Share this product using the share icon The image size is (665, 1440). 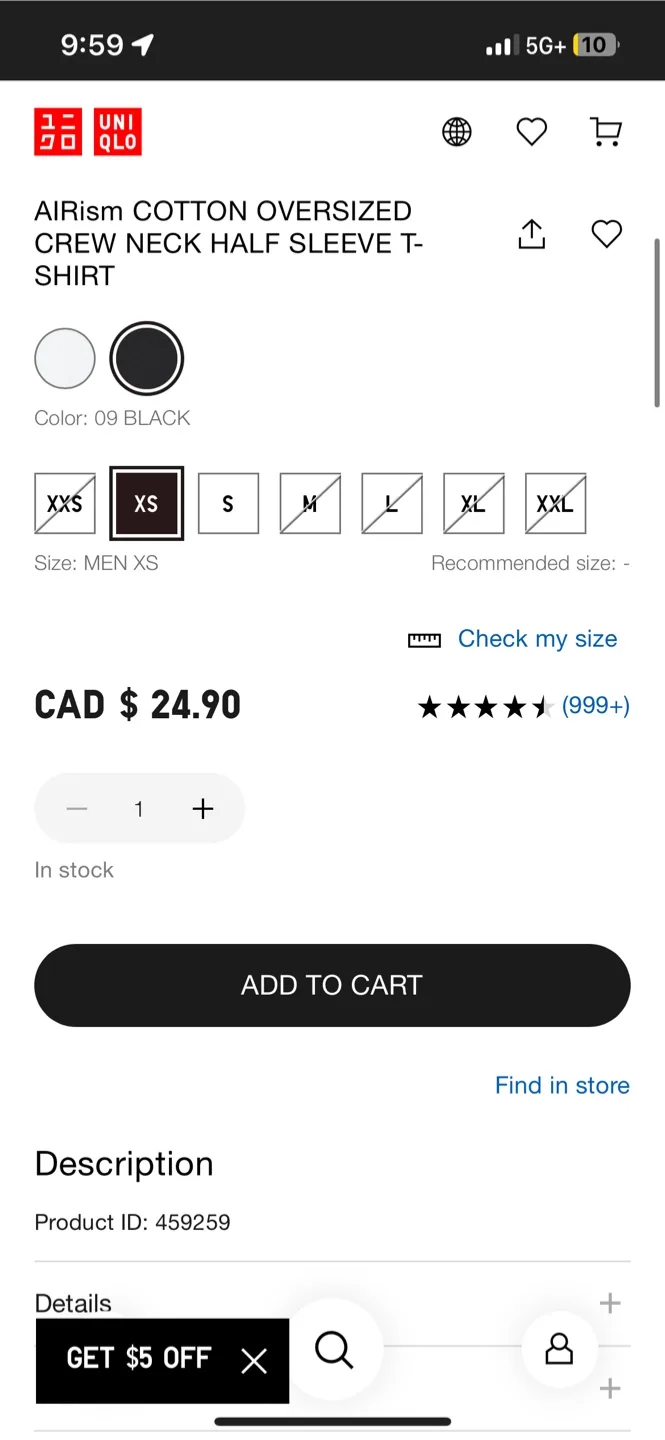531,234
